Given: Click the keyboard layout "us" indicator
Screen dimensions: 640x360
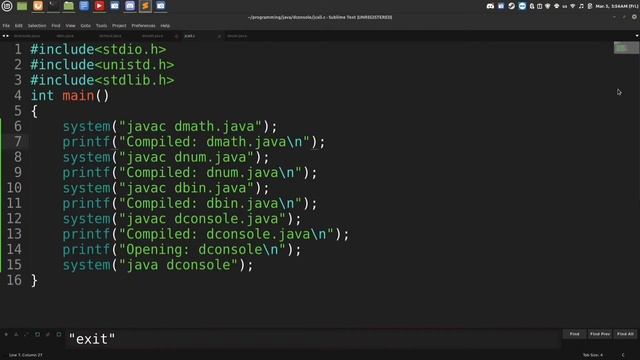Looking at the screenshot, I should [564, 7].
